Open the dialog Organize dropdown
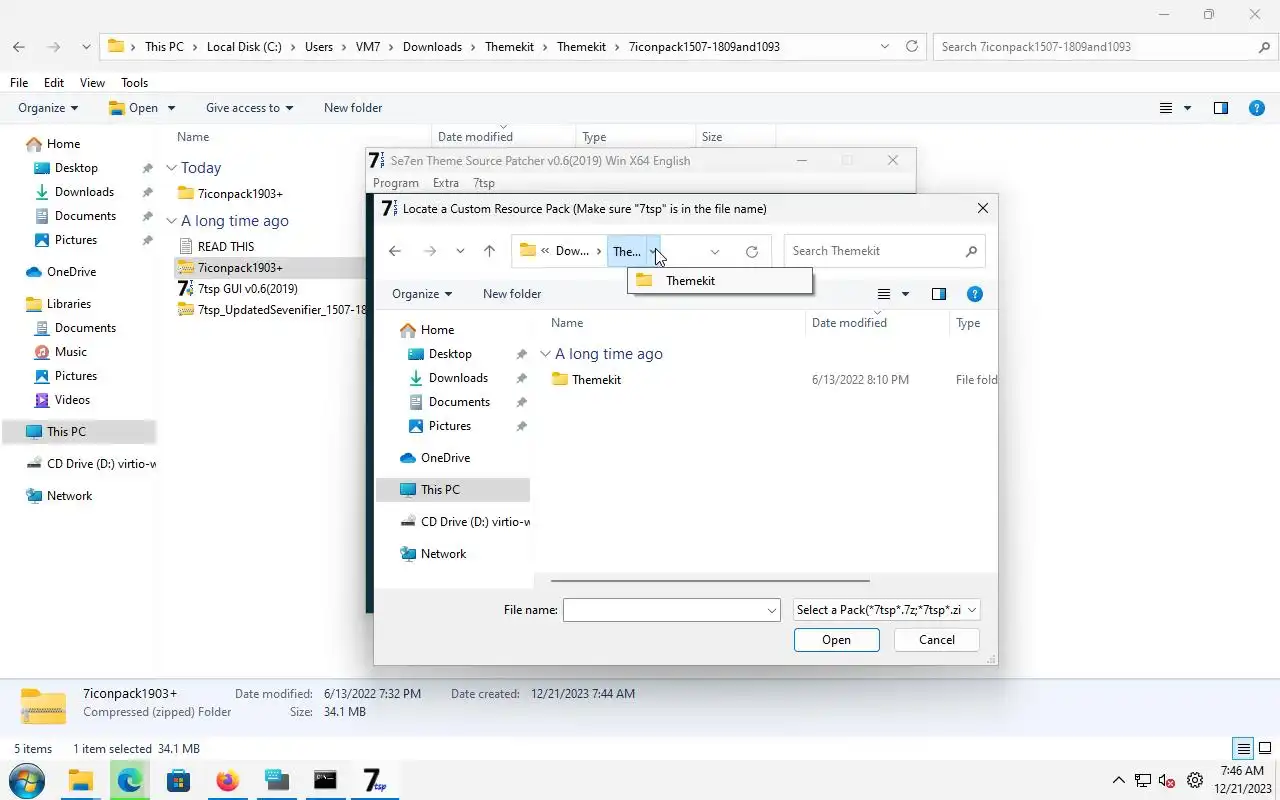 [x=422, y=294]
